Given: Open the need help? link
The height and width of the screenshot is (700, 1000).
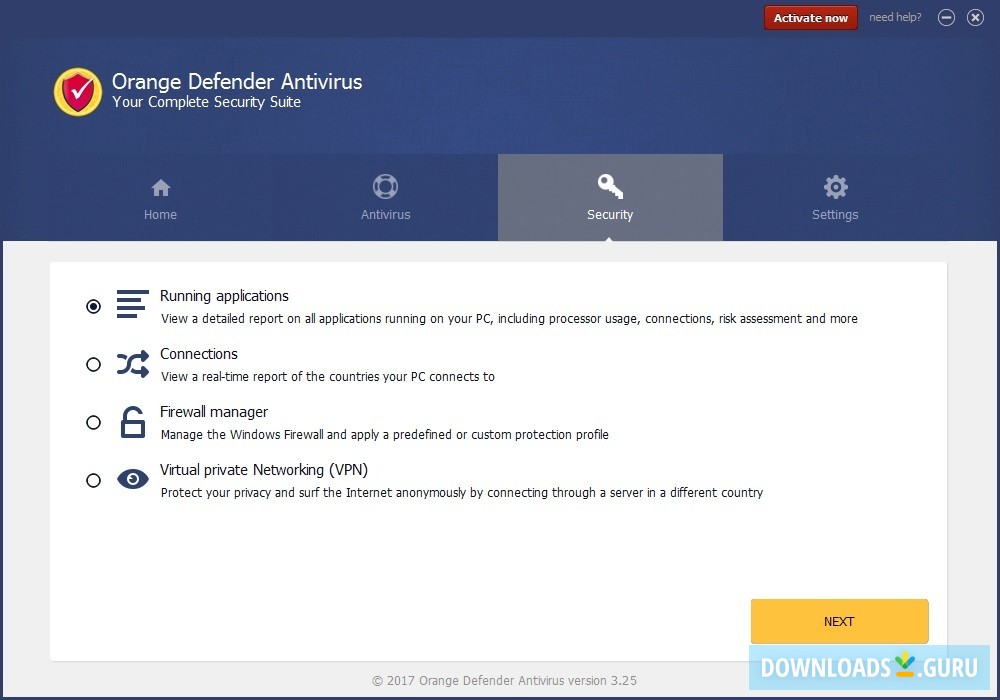Looking at the screenshot, I should point(895,17).
